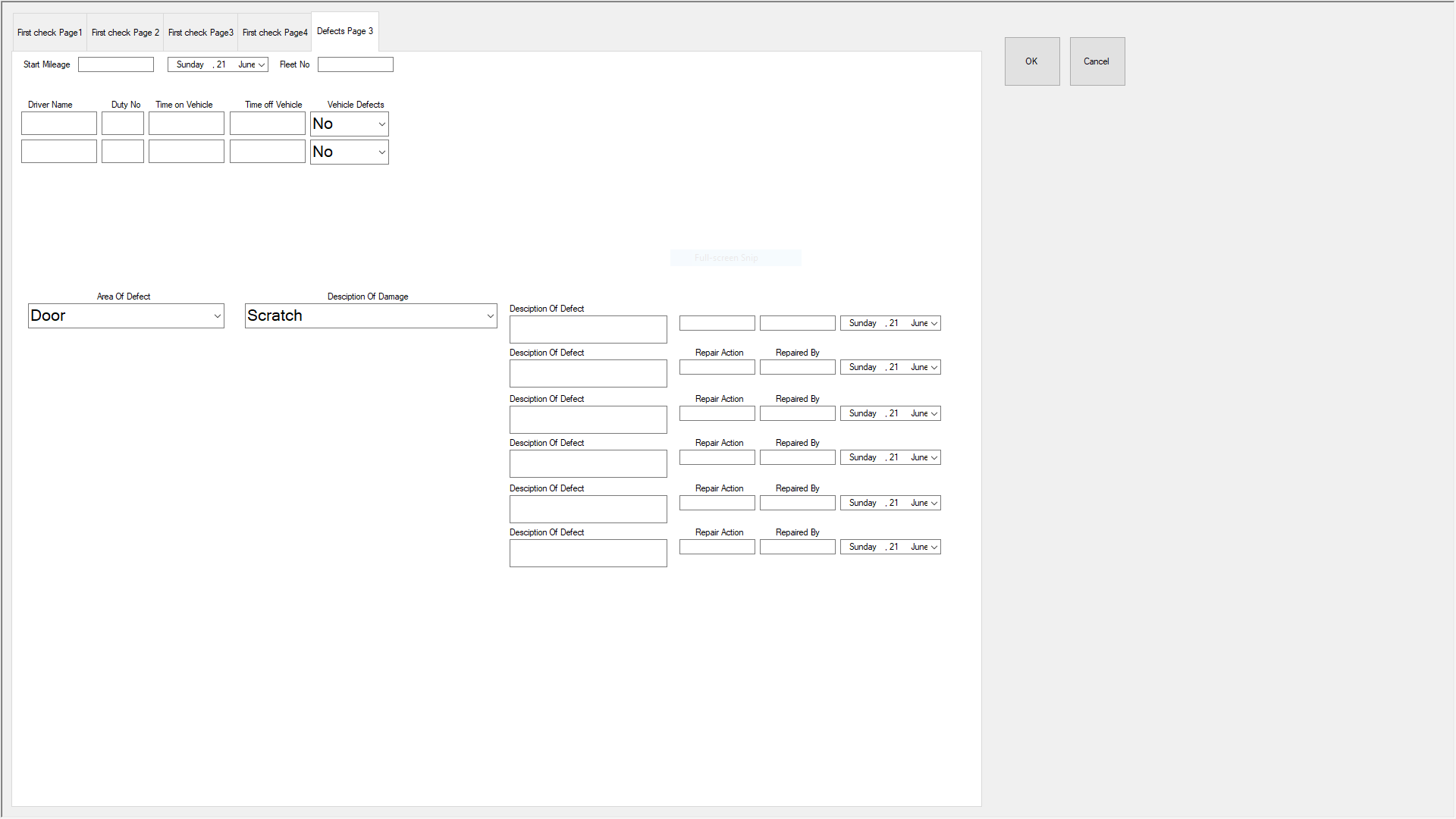This screenshot has width=1456, height=819.
Task: Open the last defect row's date picker
Action: pos(934,548)
